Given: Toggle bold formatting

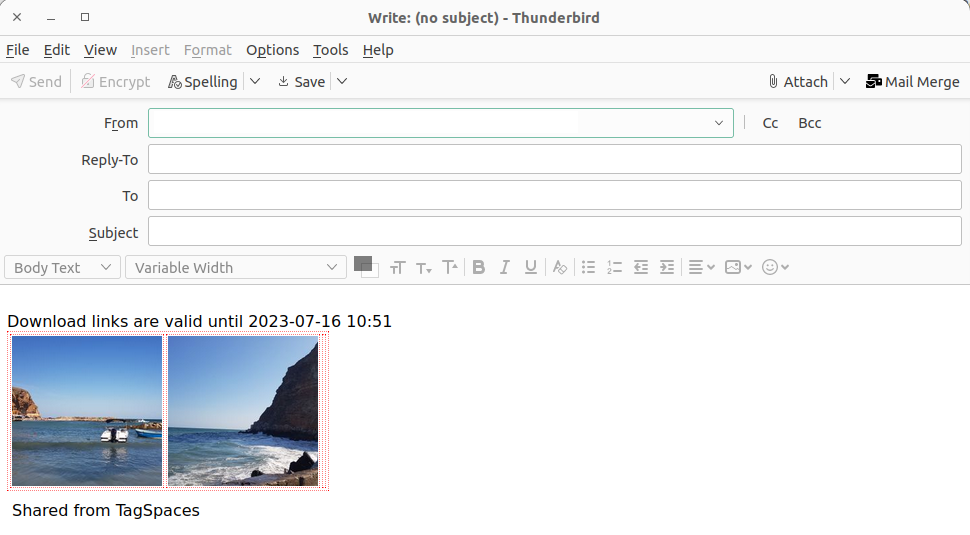Looking at the screenshot, I should pyautogui.click(x=478, y=267).
